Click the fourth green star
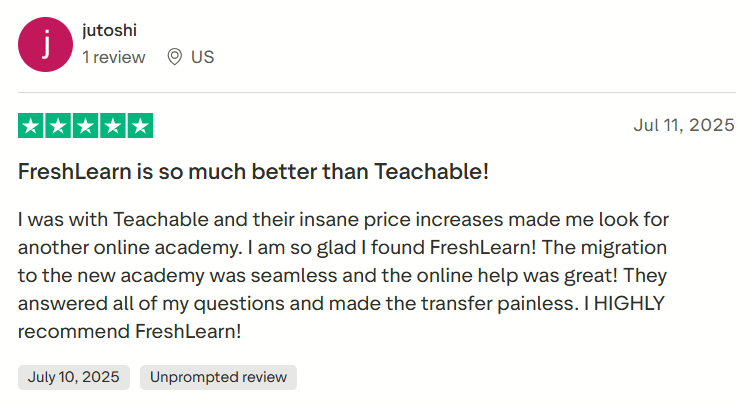Screen dimensions: 746x407 112,126
